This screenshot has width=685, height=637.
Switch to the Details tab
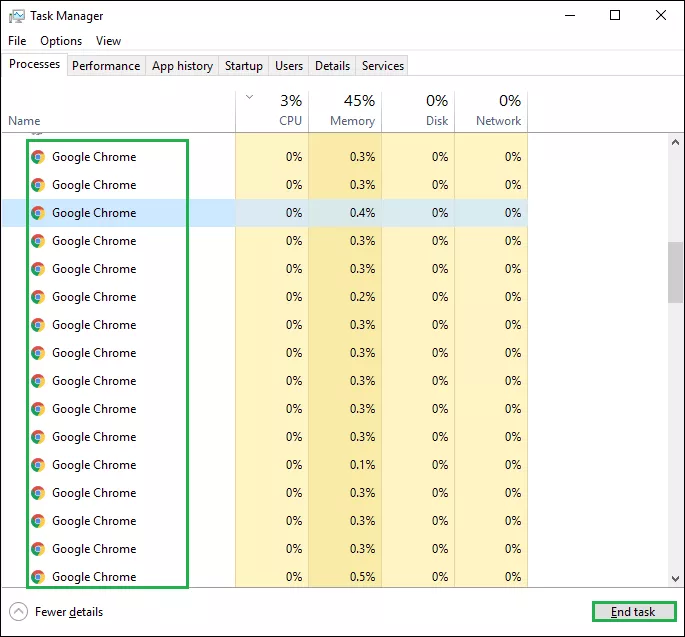coord(332,66)
